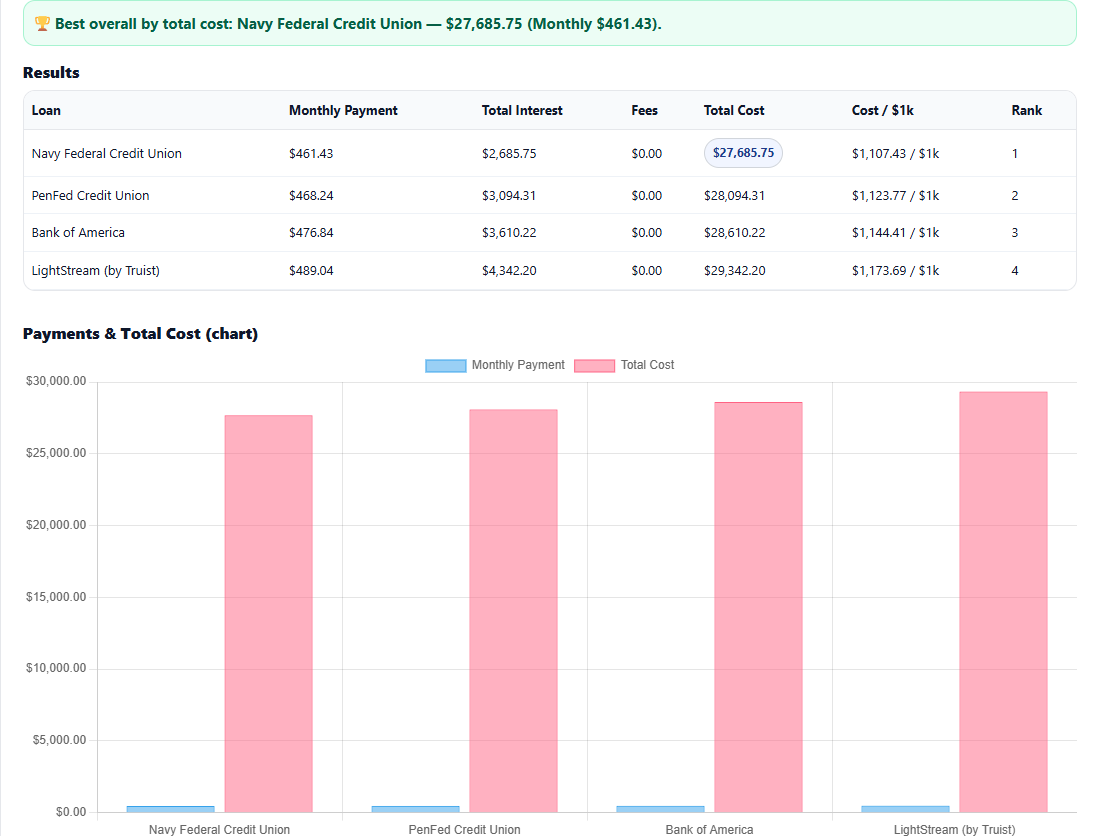Click the highlighted $27,685.75 total cost badge
Viewport: 1099px width, 836px height.
point(743,153)
